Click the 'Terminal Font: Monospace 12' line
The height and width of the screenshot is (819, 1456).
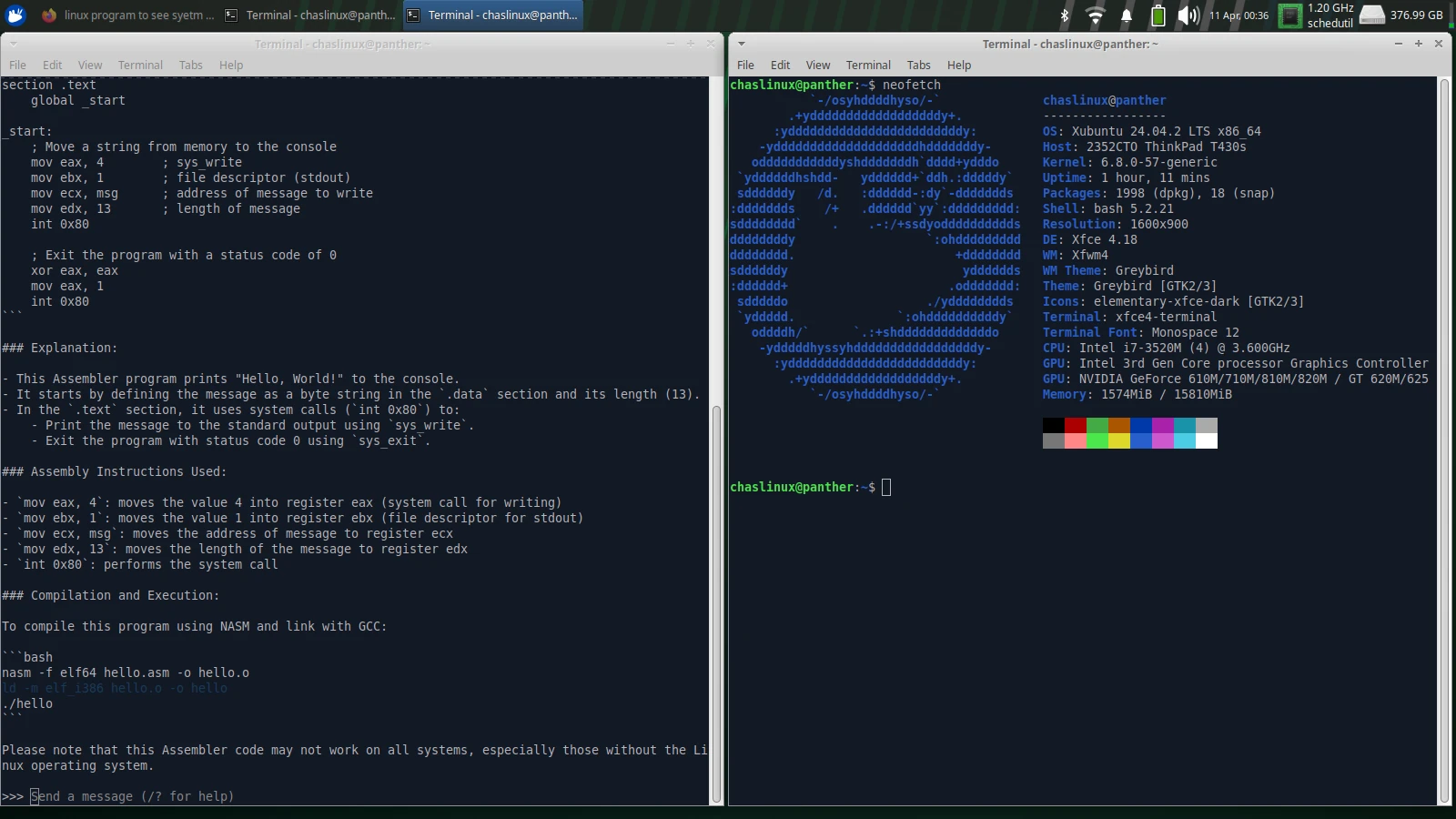click(1141, 332)
